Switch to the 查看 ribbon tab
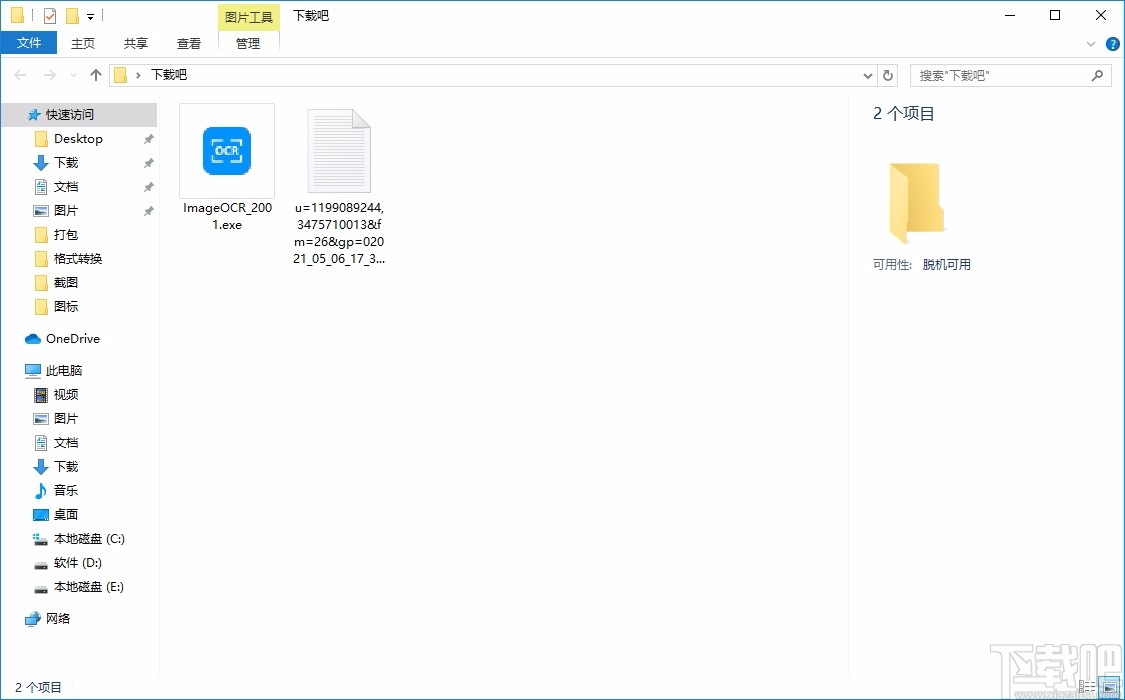The width and height of the screenshot is (1125, 700). point(189,43)
